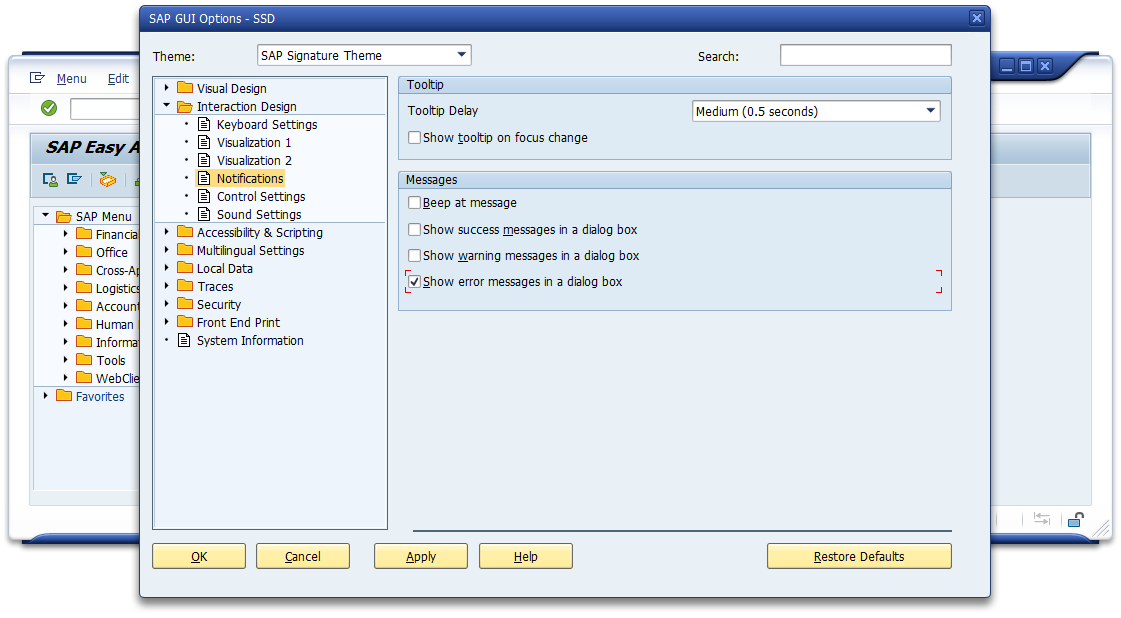Click the Traces folder icon
1121x618 pixels.
(185, 285)
